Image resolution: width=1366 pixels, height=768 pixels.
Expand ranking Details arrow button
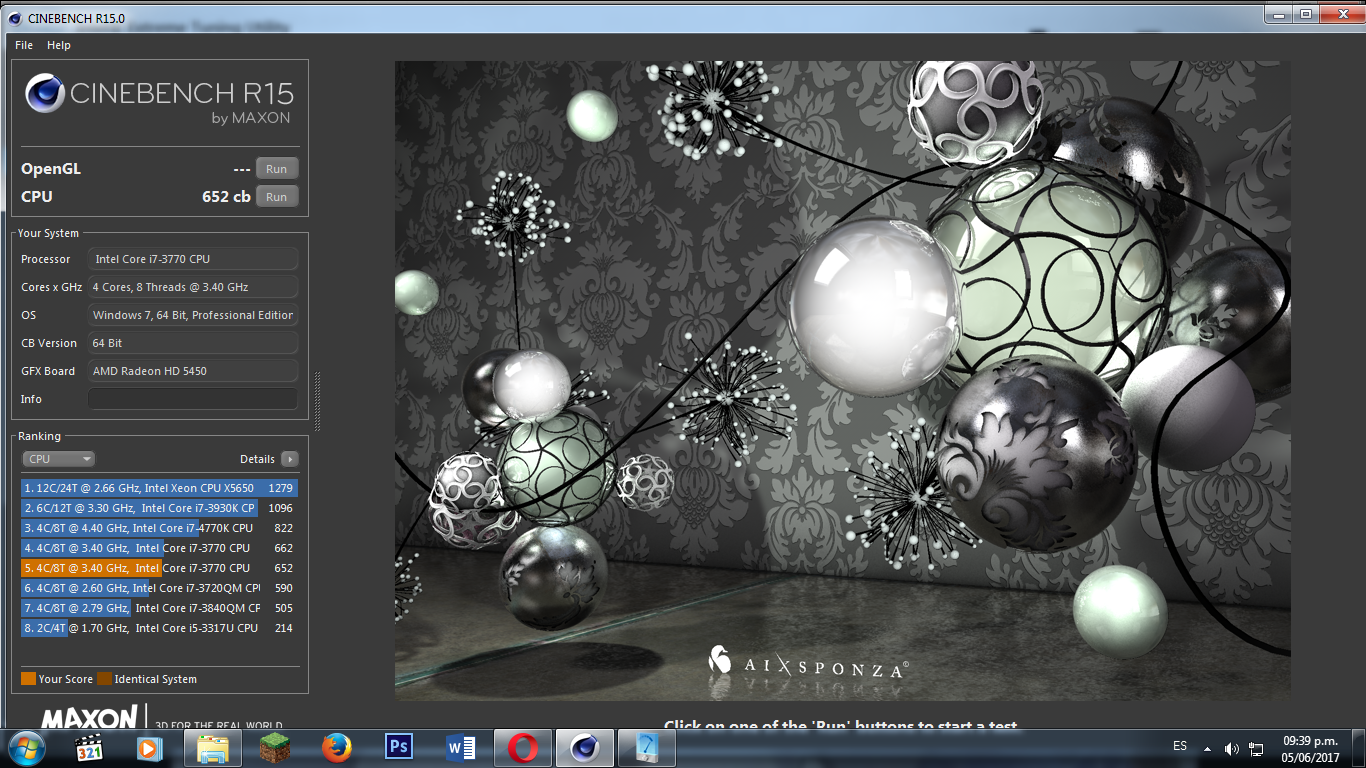[290, 459]
